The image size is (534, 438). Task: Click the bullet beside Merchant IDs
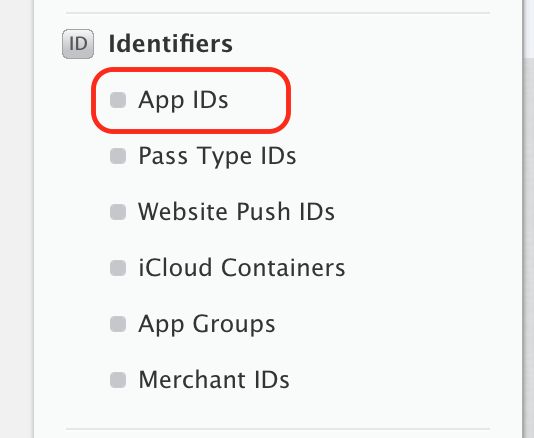(118, 380)
